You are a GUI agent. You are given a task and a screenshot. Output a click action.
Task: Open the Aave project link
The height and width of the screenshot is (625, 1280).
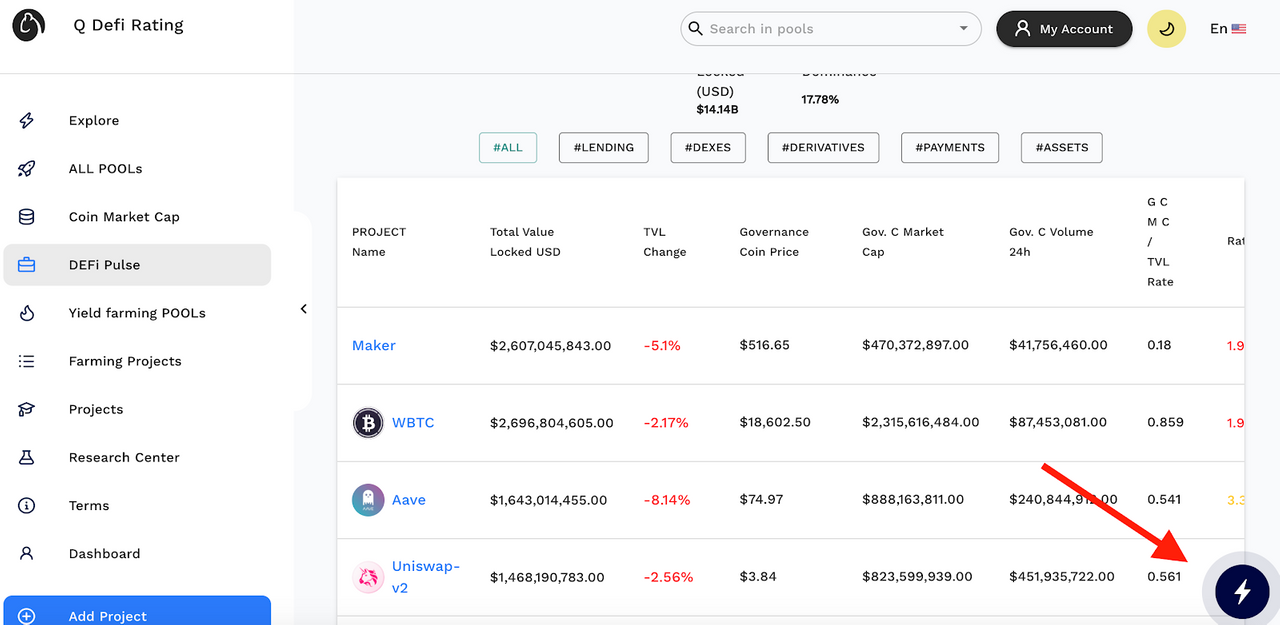tap(409, 500)
